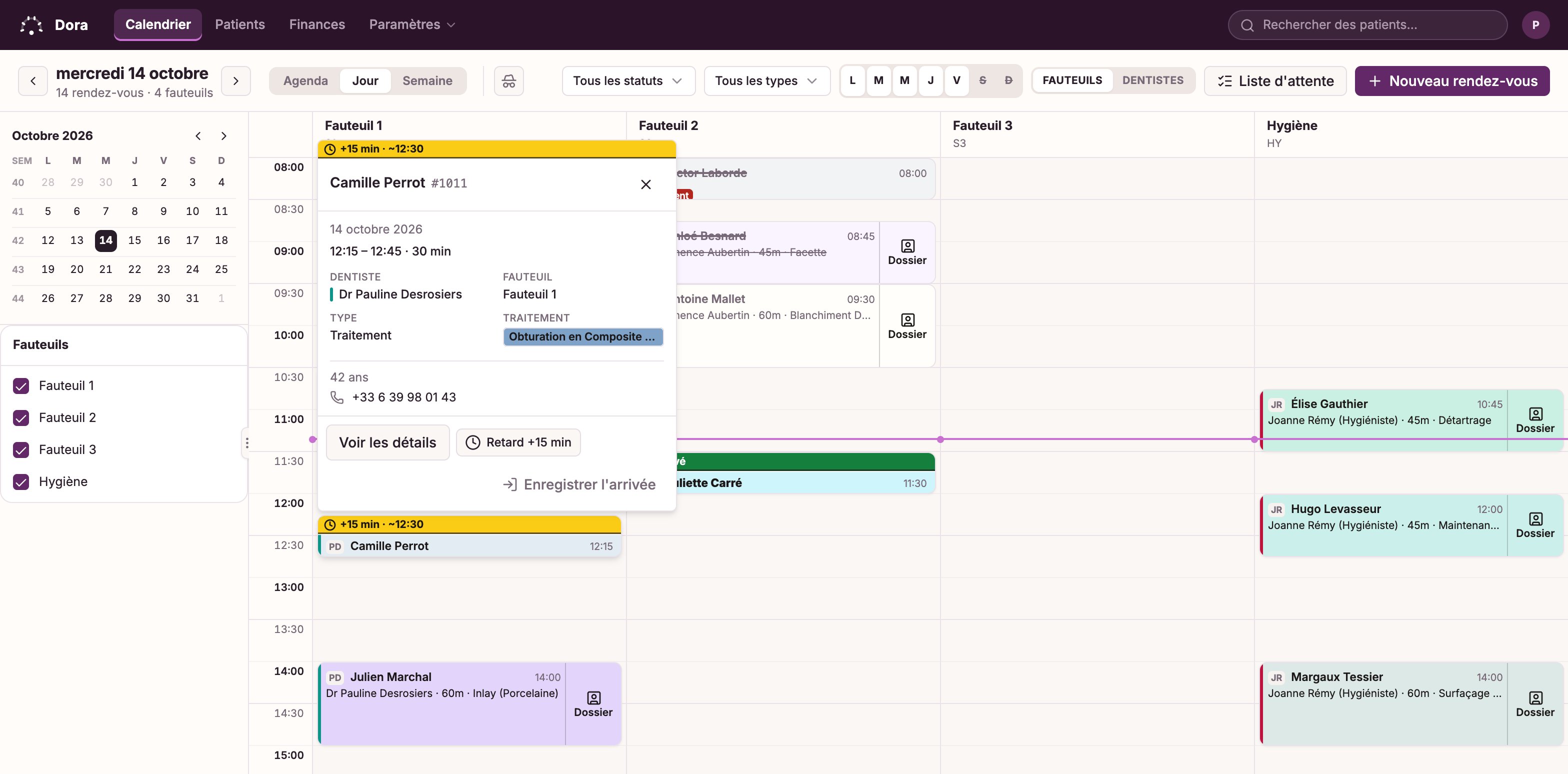Go to next day arrow
The height and width of the screenshot is (774, 1568).
[x=236, y=81]
